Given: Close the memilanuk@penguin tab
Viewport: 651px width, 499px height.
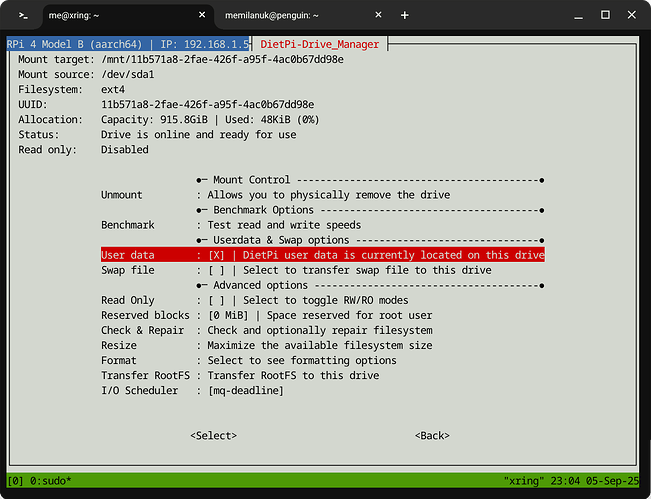Looking at the screenshot, I should (378, 15).
